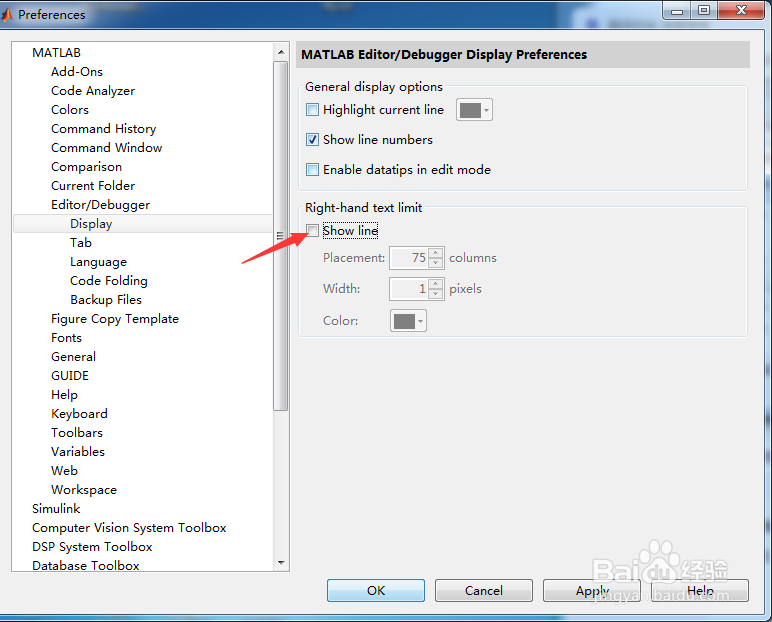Select Help item in preferences tree
The image size is (772, 622).
coord(64,394)
